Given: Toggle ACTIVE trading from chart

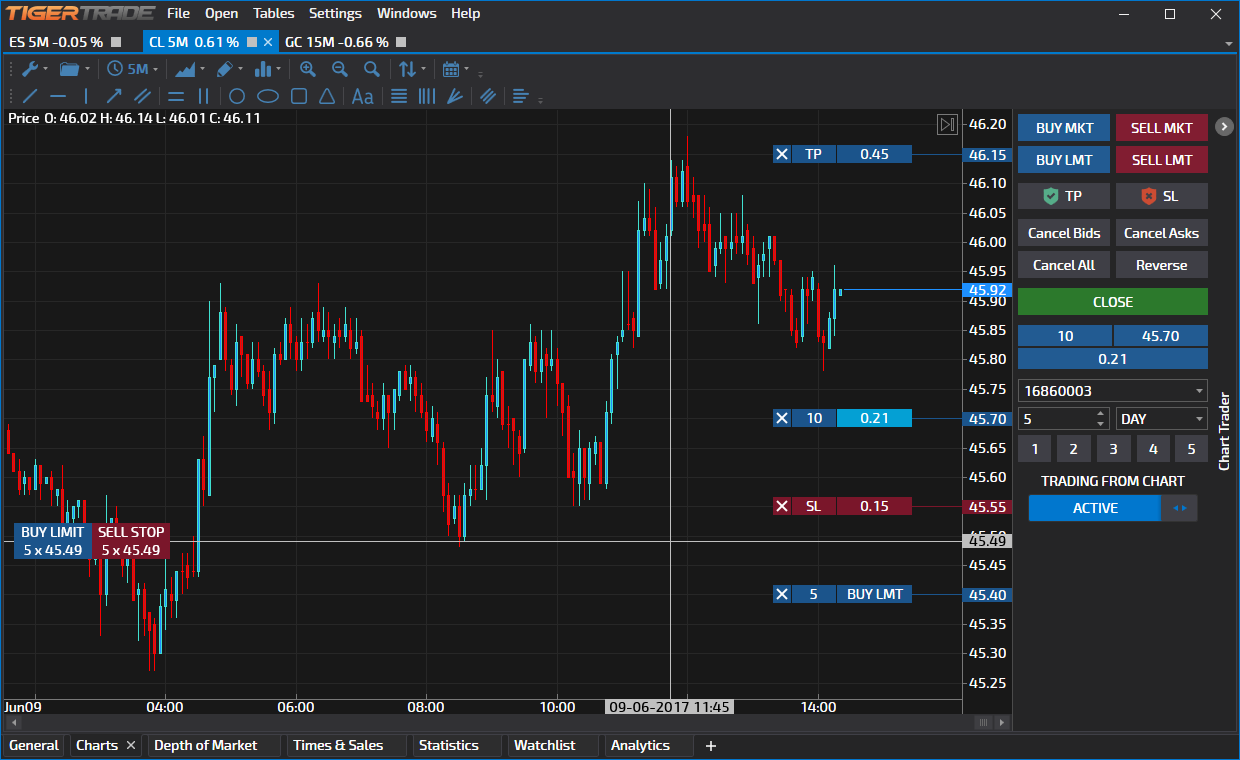Looking at the screenshot, I should [x=1094, y=508].
